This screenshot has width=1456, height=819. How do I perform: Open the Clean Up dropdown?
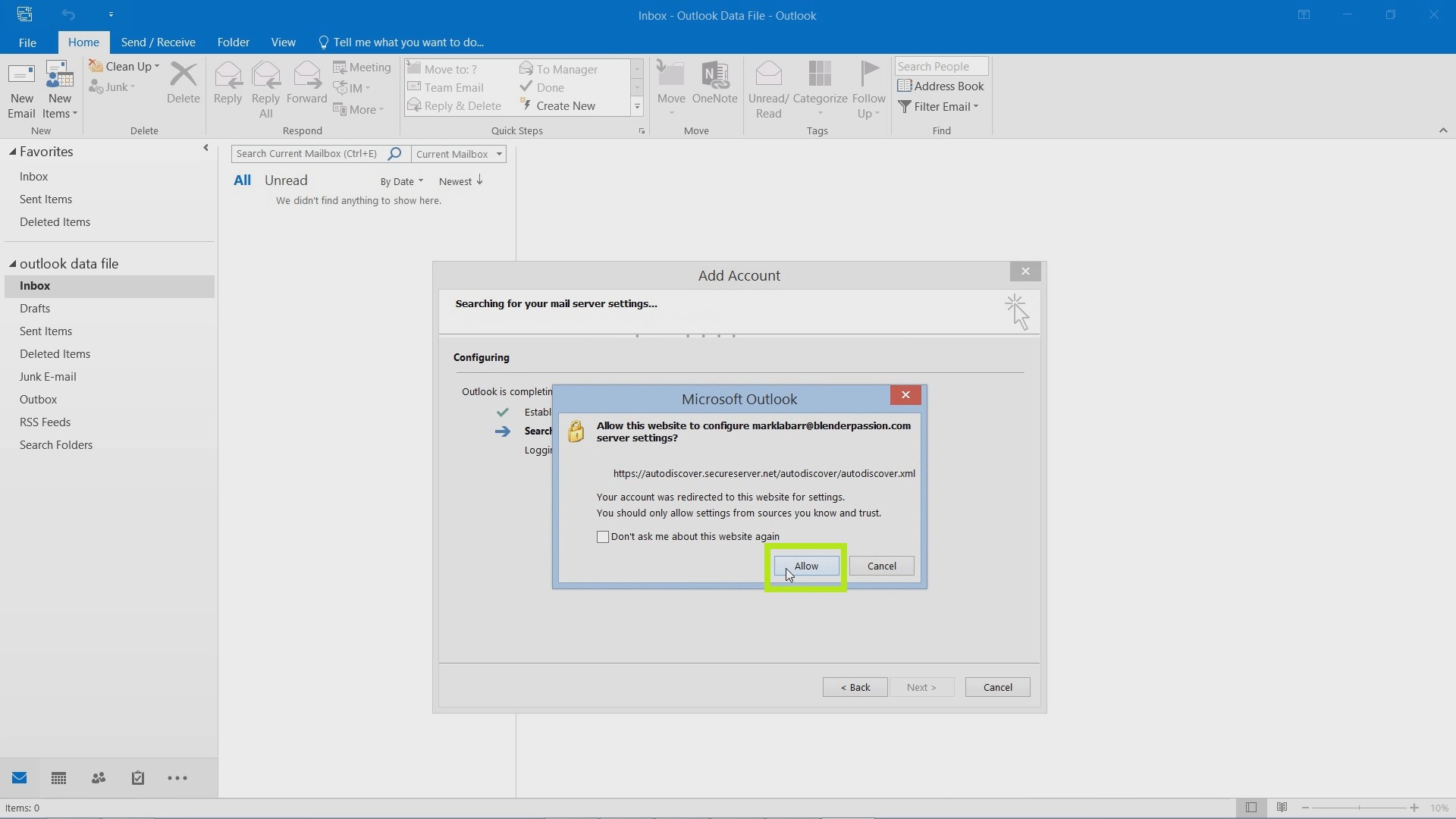(124, 67)
